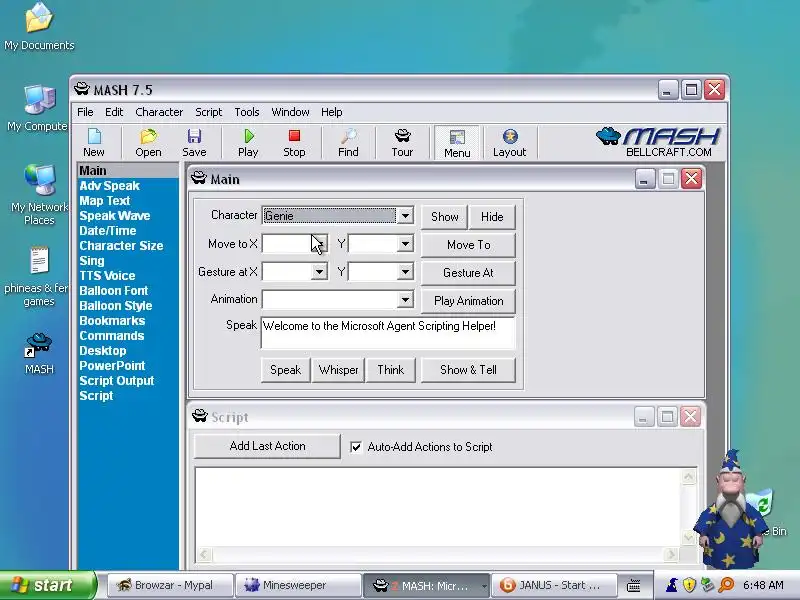Screen dimensions: 800x600
Task: Click into the Speak text field
Action: click(x=388, y=333)
